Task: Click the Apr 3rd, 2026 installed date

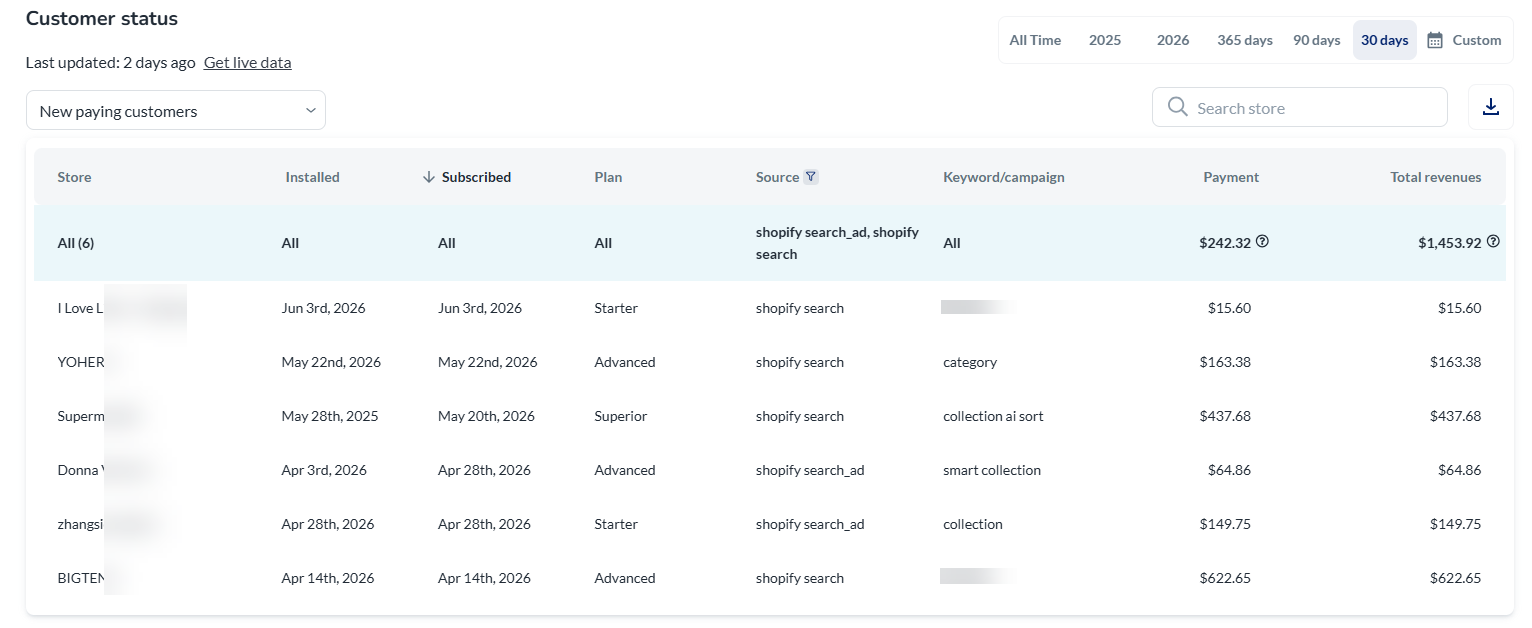Action: pyautogui.click(x=324, y=470)
